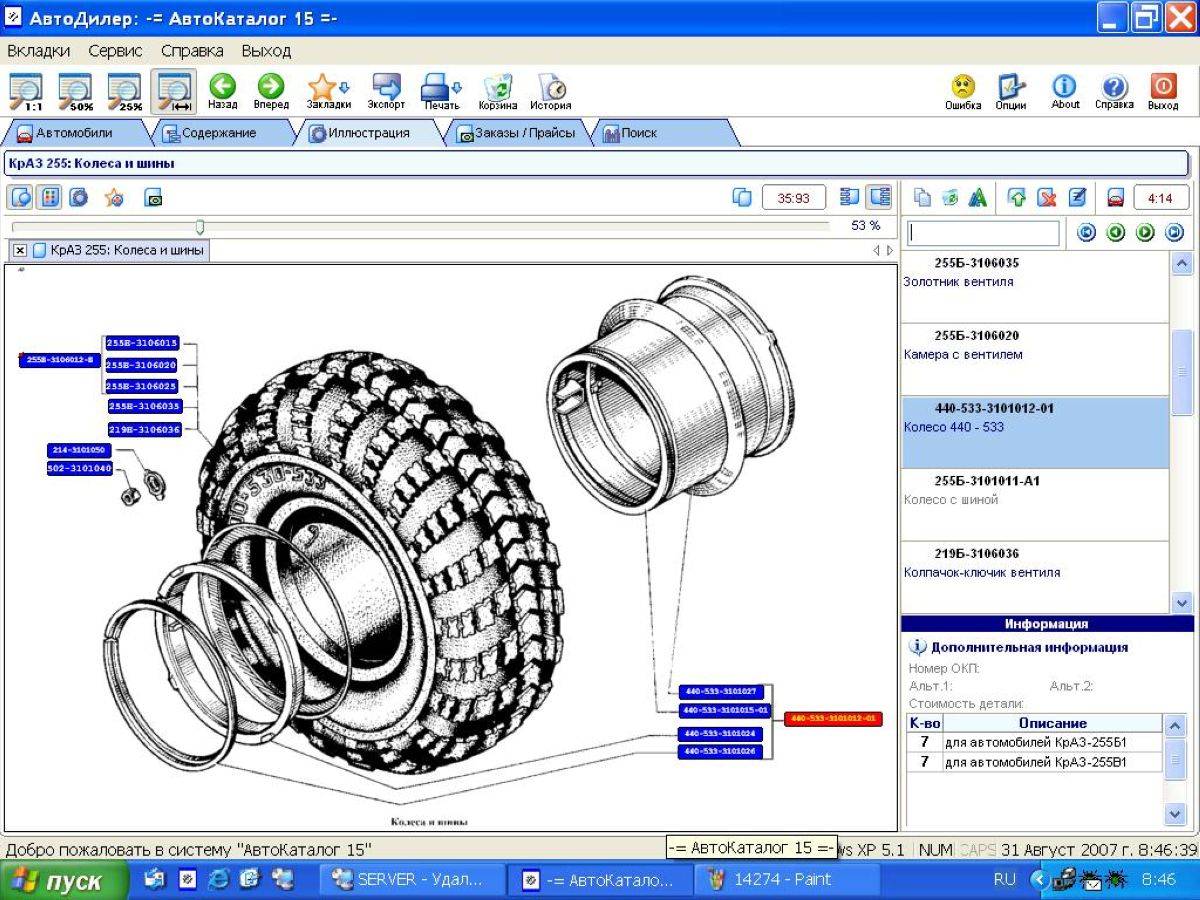Jump to the first part record
Viewport: 1200px width, 900px height.
[x=1086, y=233]
